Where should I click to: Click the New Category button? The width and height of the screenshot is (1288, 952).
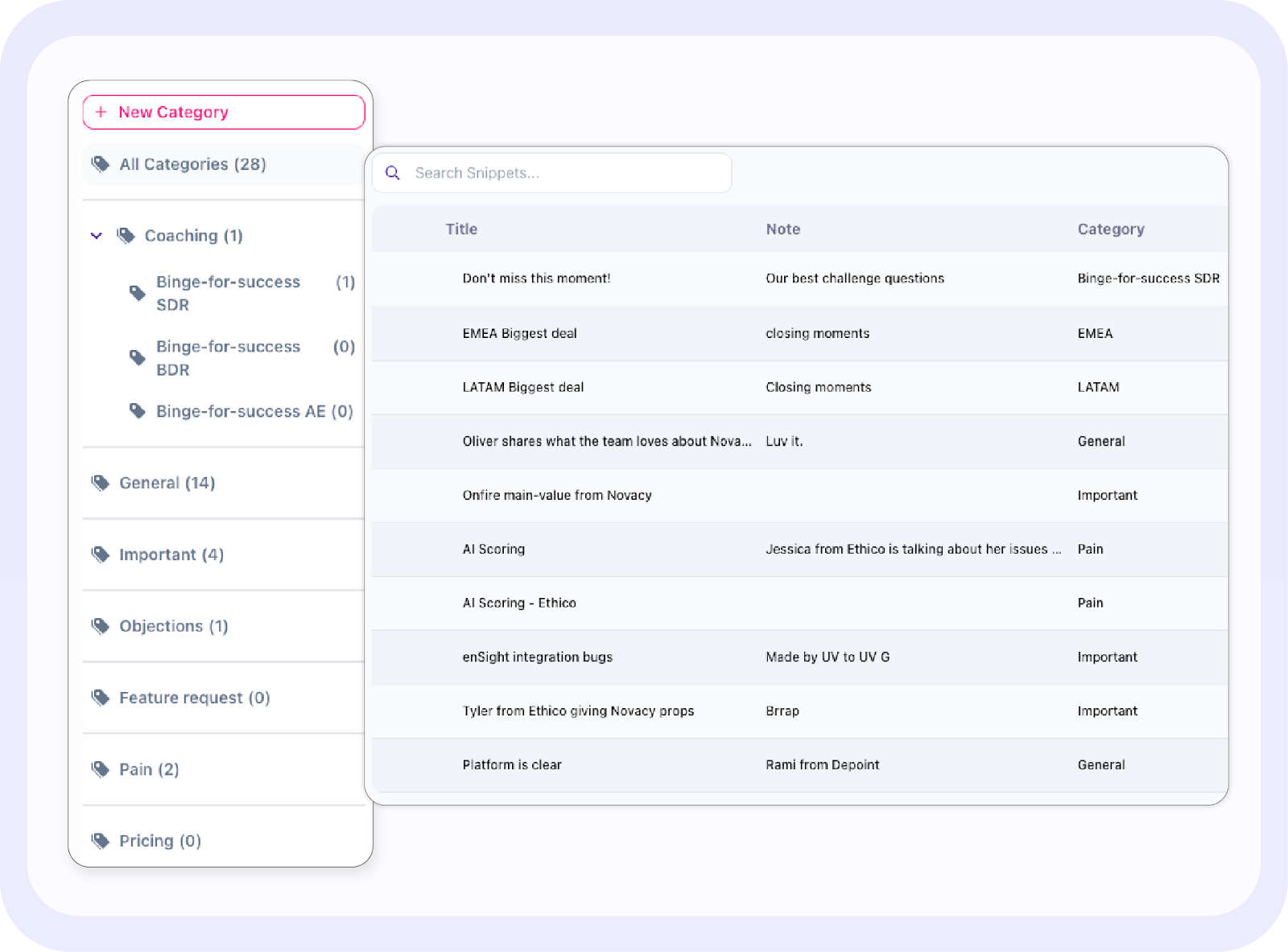(x=224, y=112)
